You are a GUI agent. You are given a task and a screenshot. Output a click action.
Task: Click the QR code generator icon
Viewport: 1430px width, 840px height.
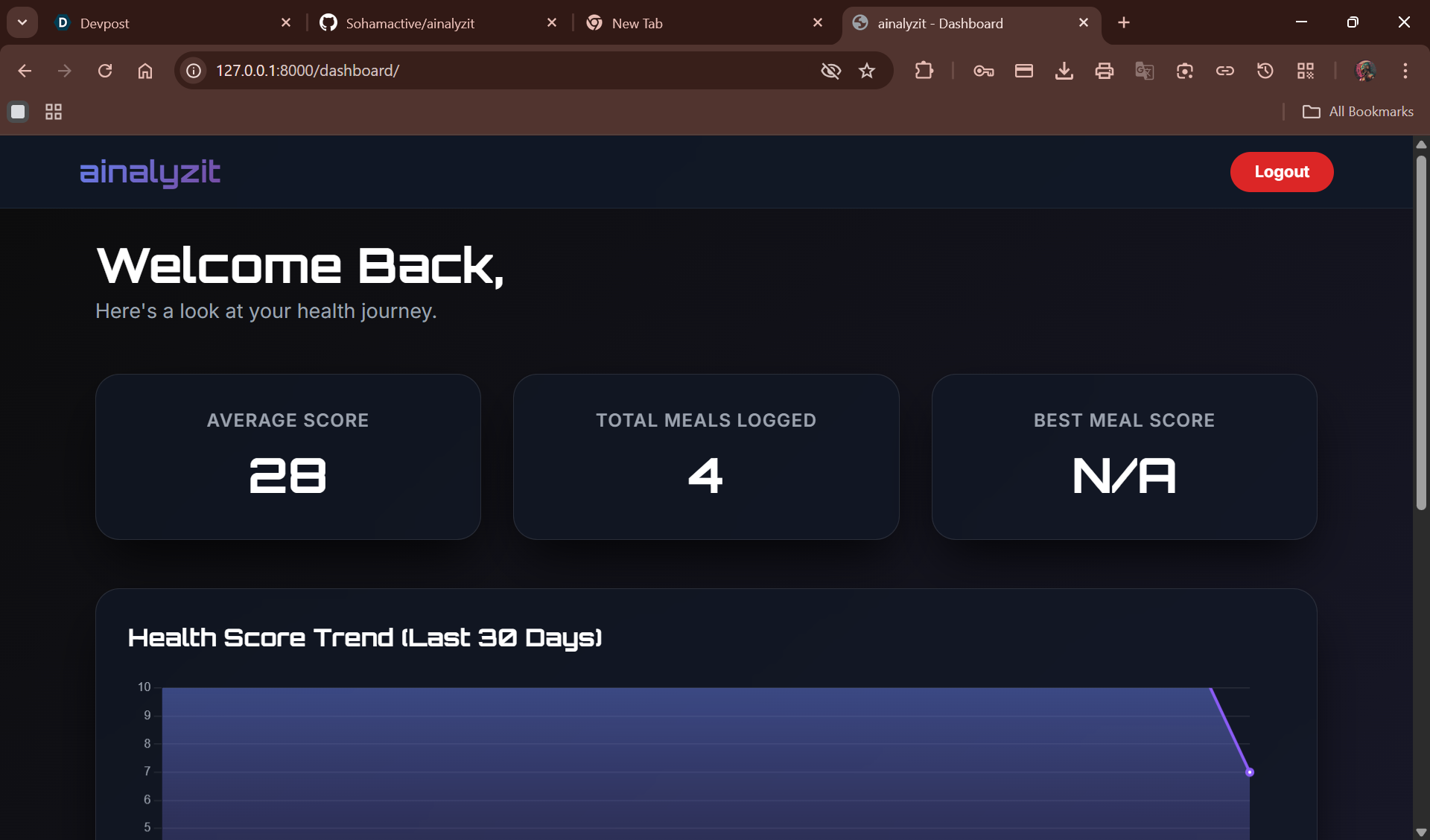pyautogui.click(x=1305, y=71)
